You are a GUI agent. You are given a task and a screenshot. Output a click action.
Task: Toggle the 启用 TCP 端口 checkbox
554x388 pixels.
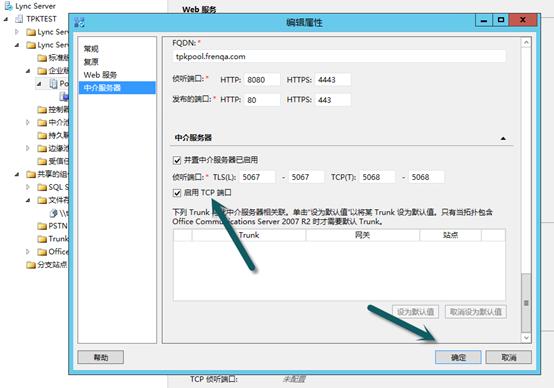pyautogui.click(x=177, y=193)
